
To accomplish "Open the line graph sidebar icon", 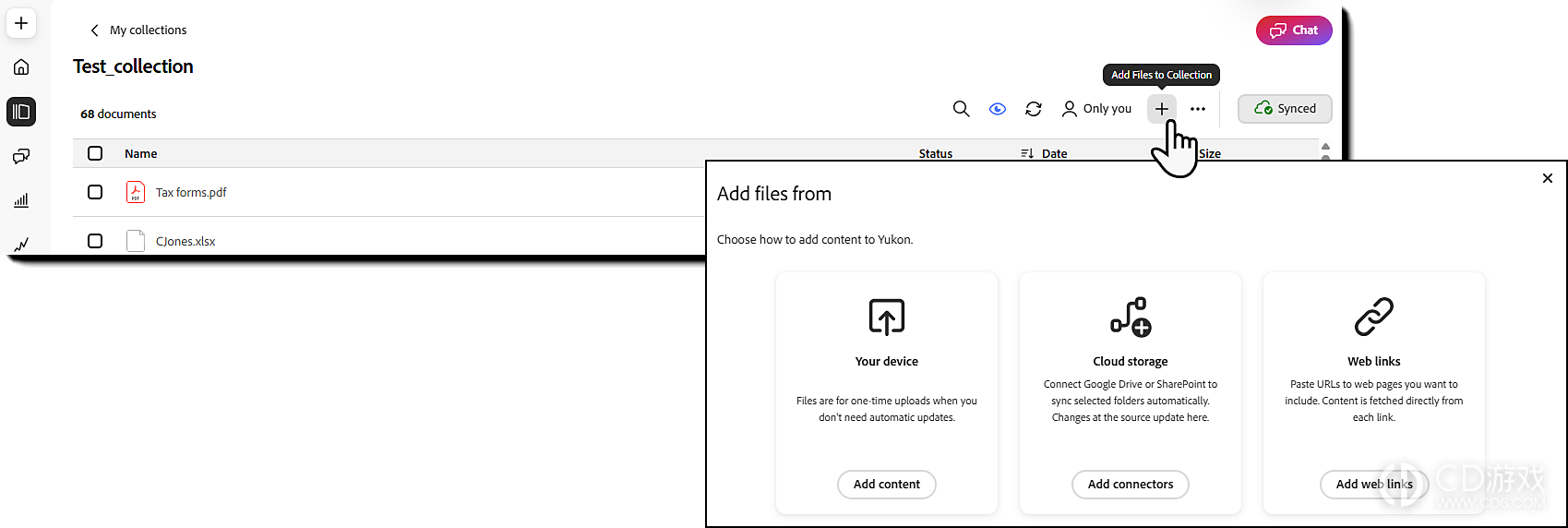I will click(x=21, y=244).
